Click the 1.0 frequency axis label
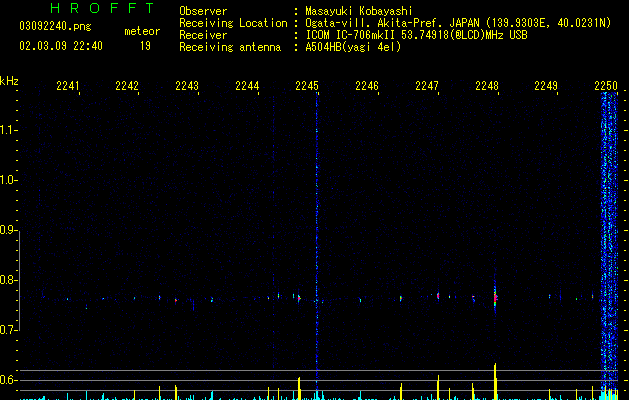The height and width of the screenshot is (400, 629). pyautogui.click(x=8, y=180)
